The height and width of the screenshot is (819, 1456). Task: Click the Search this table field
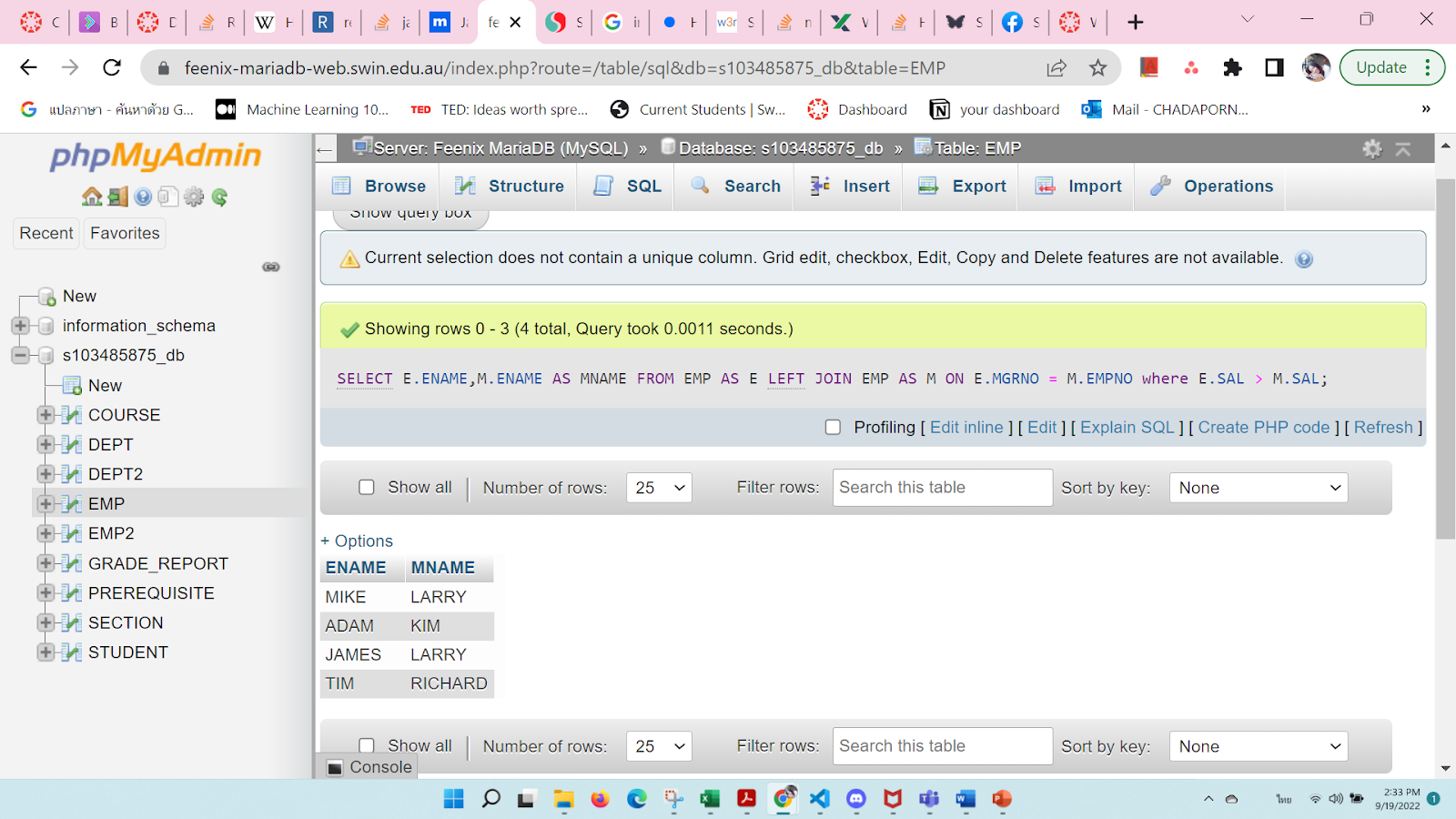(x=942, y=487)
